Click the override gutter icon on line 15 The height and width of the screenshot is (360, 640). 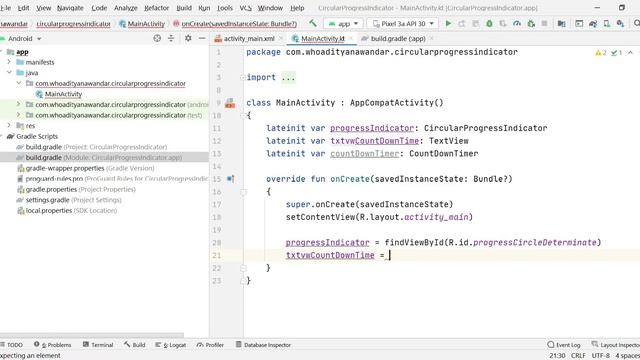click(x=231, y=179)
